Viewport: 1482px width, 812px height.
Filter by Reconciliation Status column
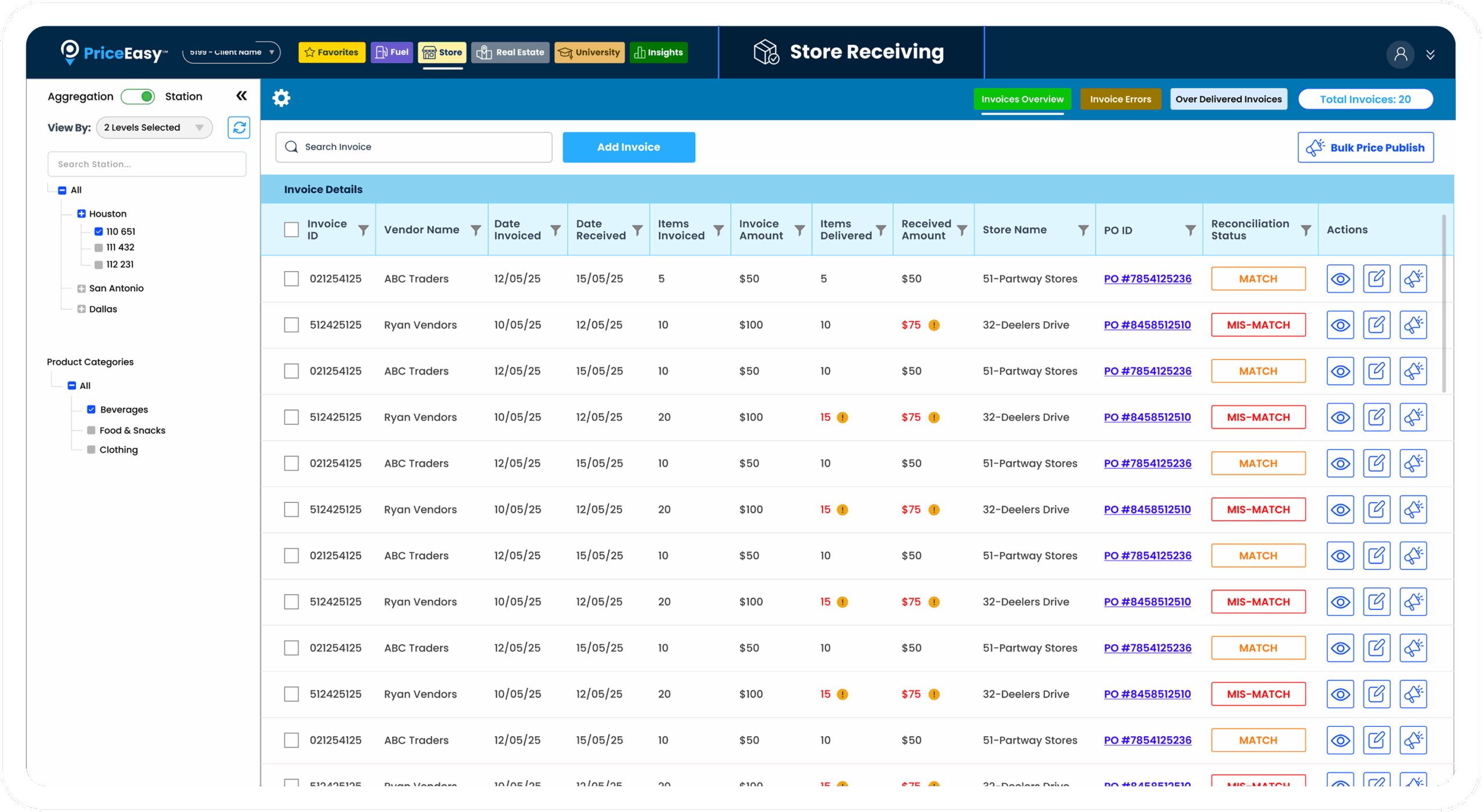click(1305, 230)
